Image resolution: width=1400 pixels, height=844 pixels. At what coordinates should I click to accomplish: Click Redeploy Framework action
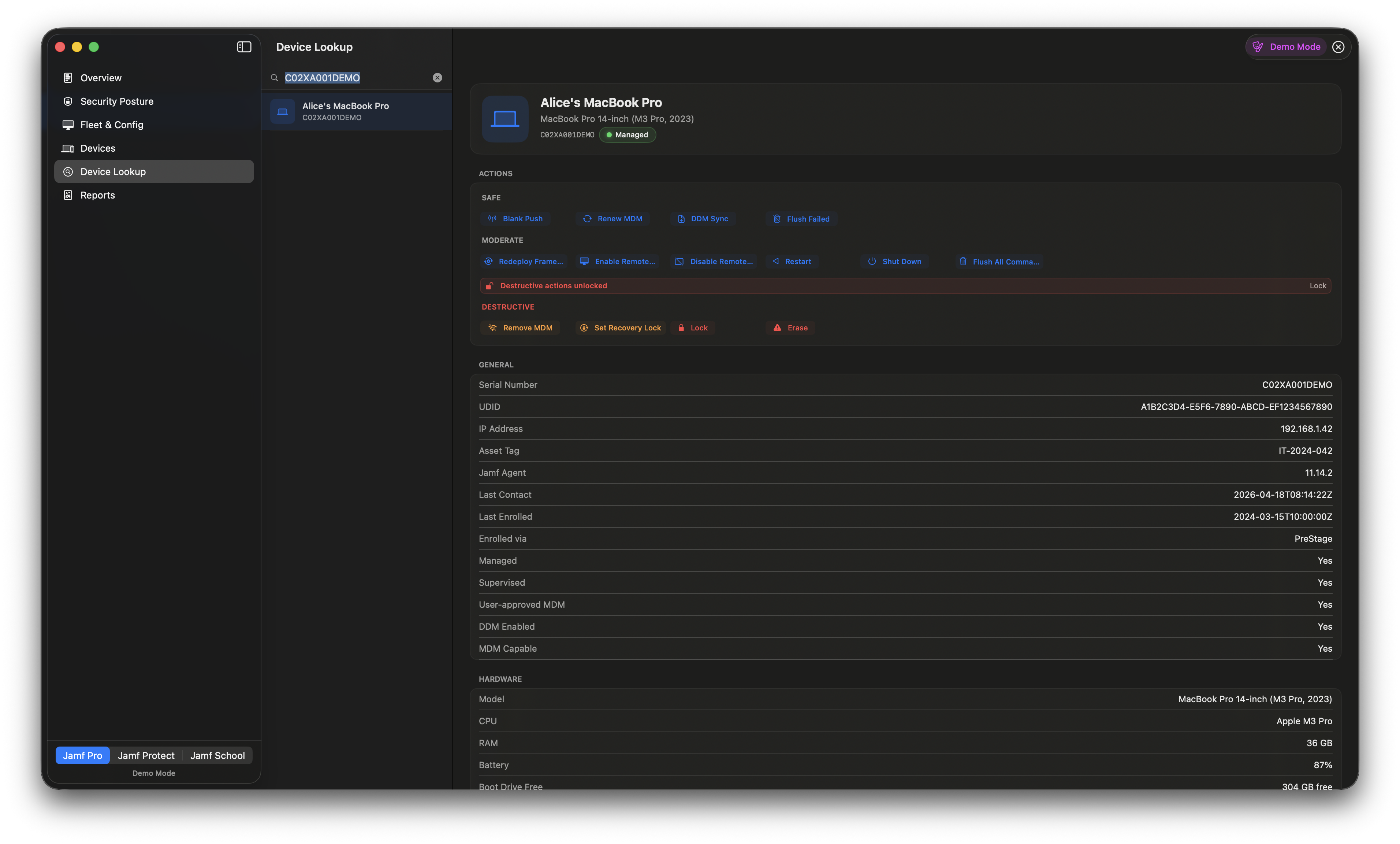[x=523, y=262]
